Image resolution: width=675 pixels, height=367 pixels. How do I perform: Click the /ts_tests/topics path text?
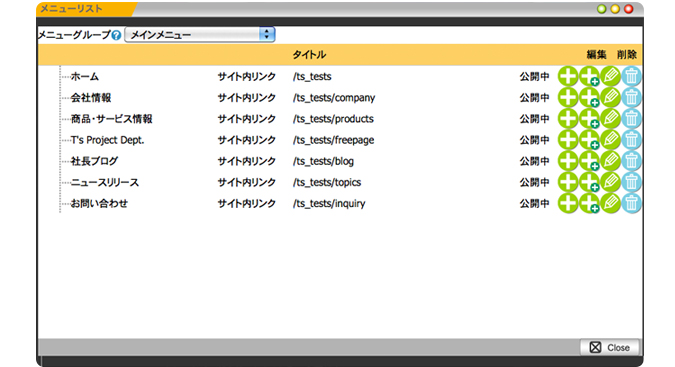coord(327,182)
